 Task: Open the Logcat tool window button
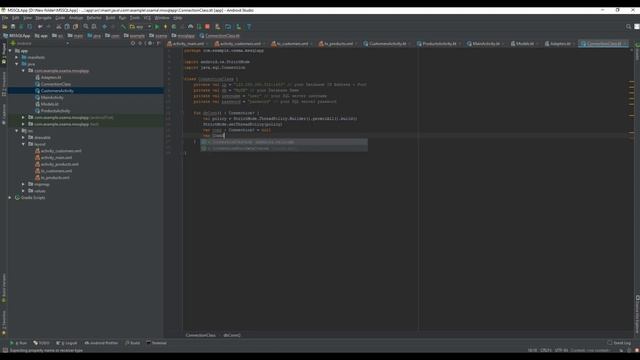pos(67,343)
